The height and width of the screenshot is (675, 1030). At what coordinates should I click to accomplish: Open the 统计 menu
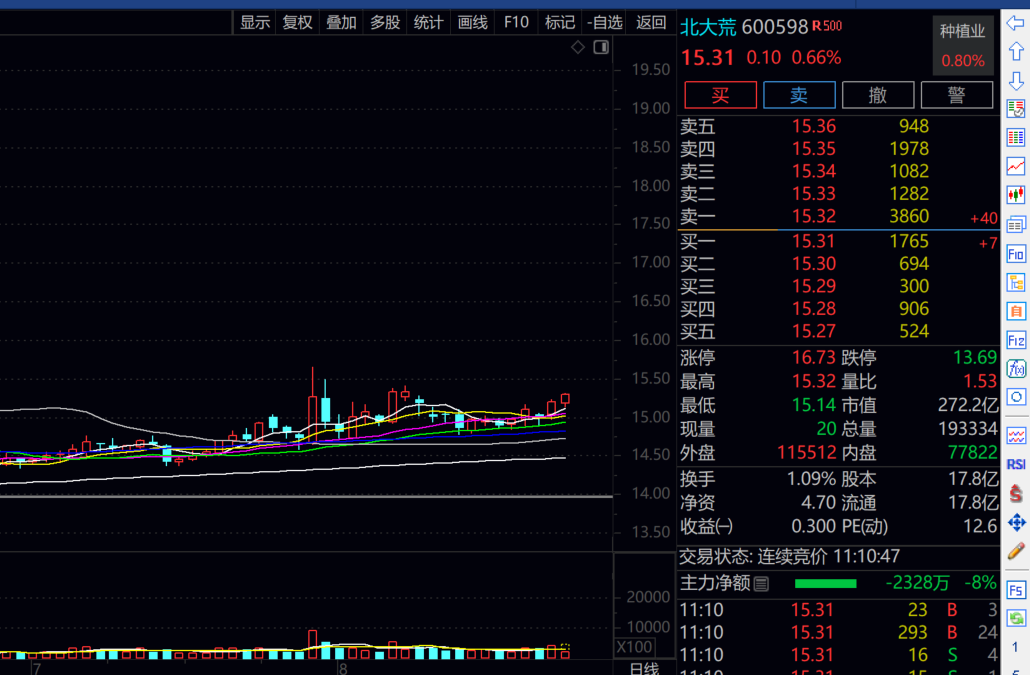[x=428, y=23]
